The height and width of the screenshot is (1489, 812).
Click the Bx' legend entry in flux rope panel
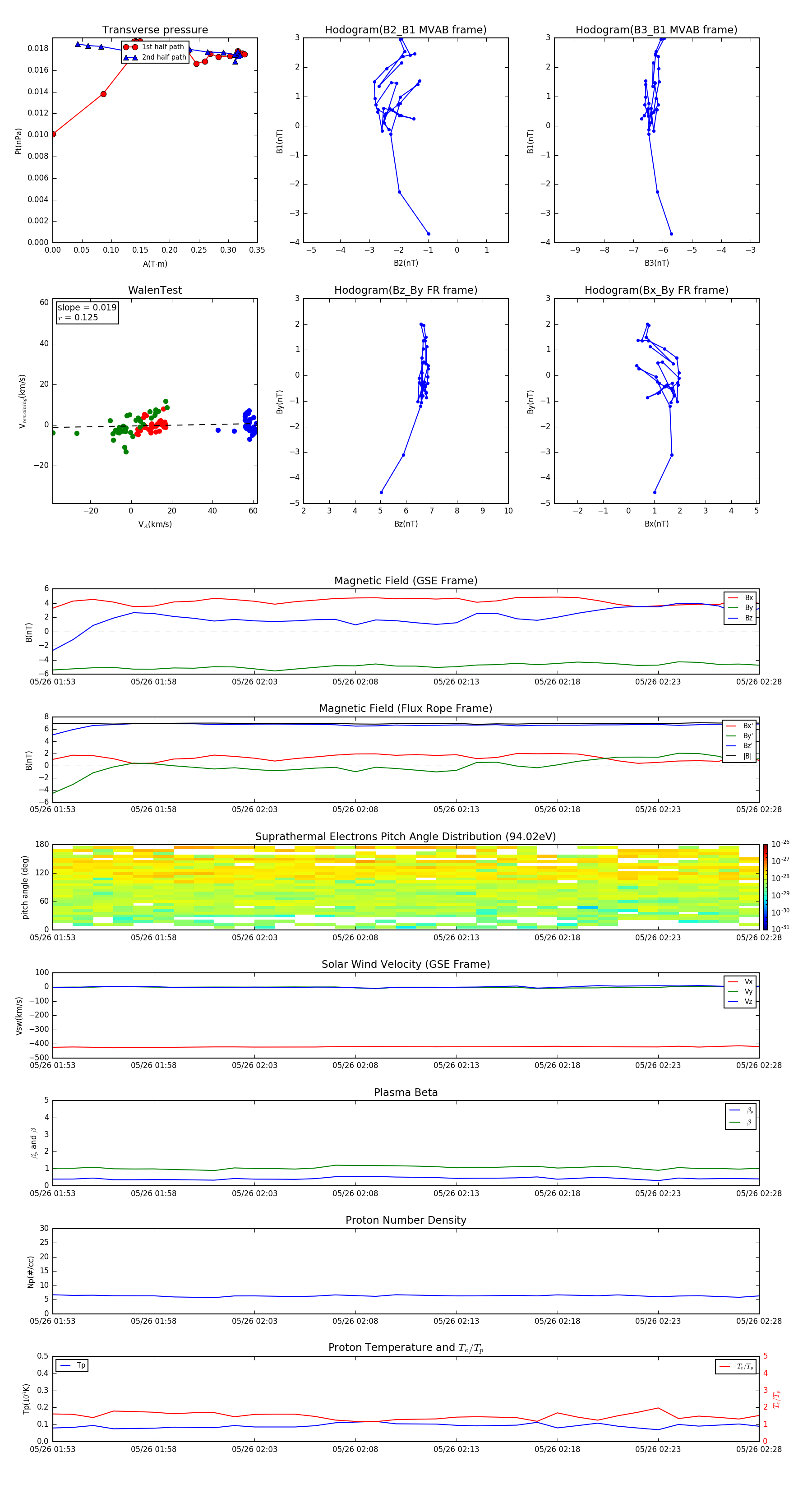(x=739, y=726)
